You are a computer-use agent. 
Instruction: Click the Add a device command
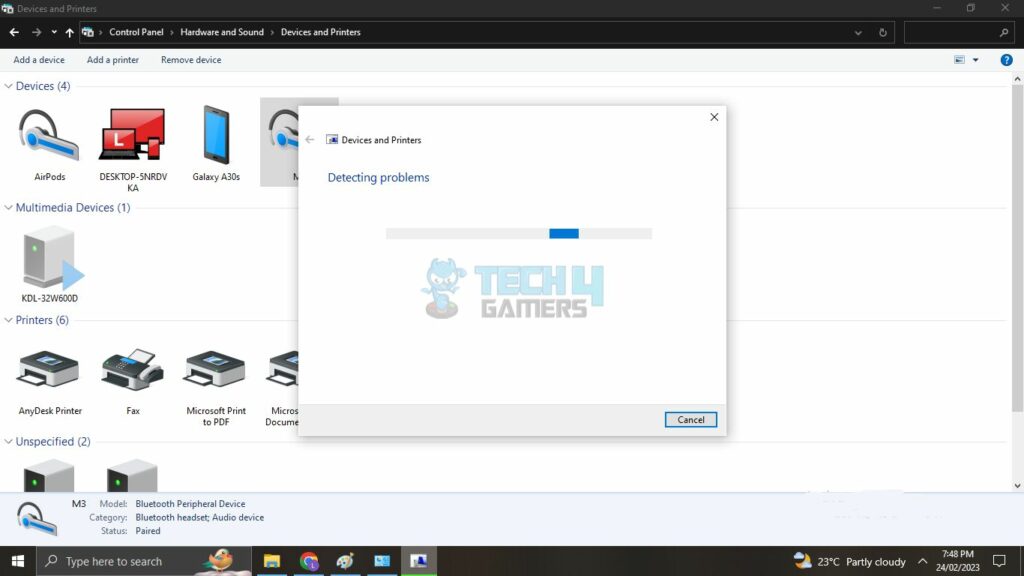tap(39, 59)
